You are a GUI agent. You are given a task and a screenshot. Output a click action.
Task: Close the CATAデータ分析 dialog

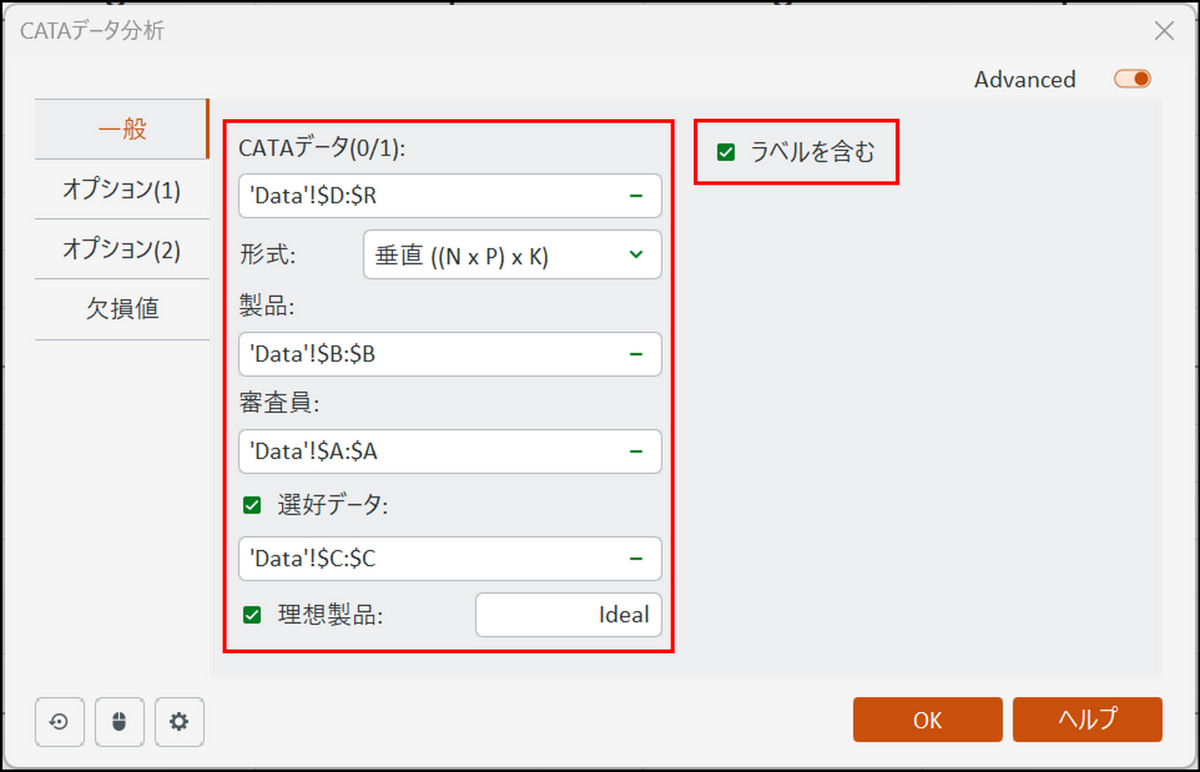point(1164,31)
